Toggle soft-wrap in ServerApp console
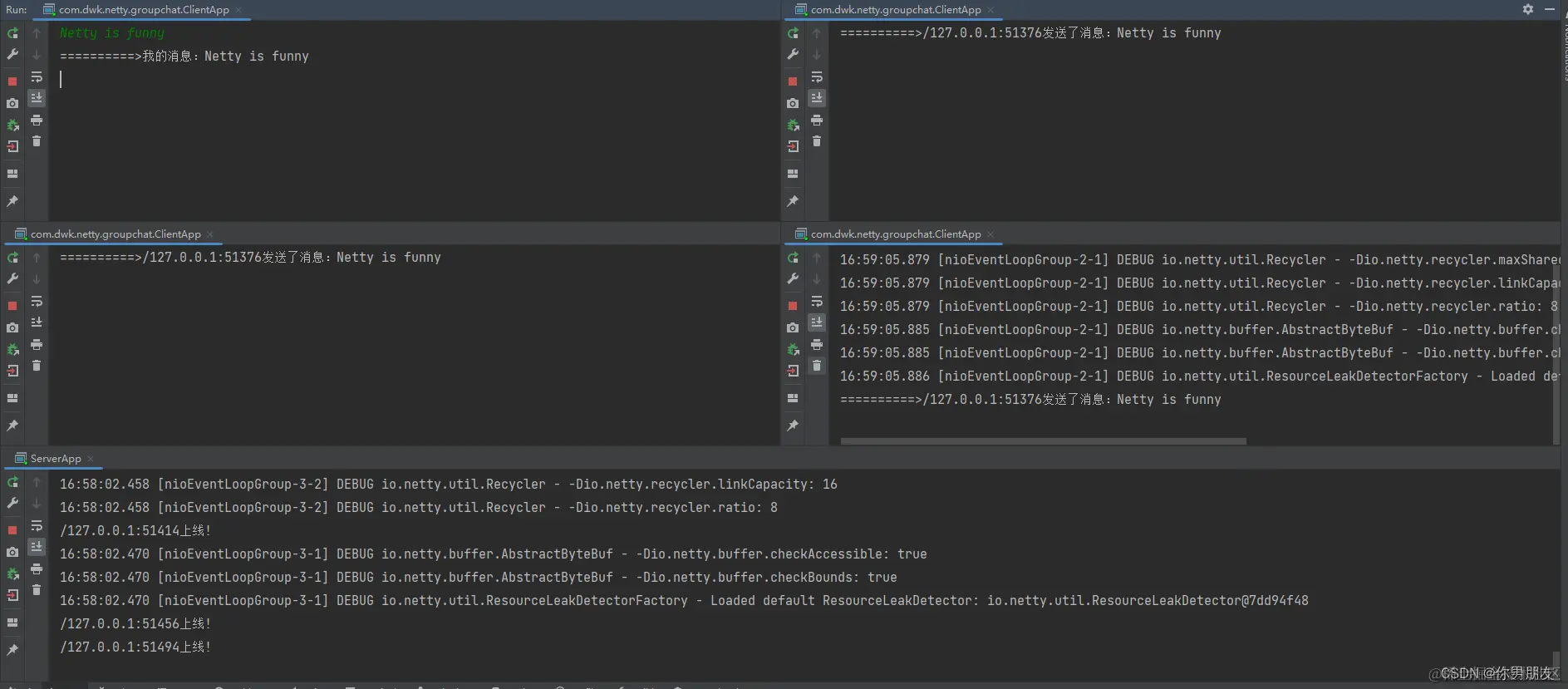The height and width of the screenshot is (689, 1568). click(x=37, y=525)
